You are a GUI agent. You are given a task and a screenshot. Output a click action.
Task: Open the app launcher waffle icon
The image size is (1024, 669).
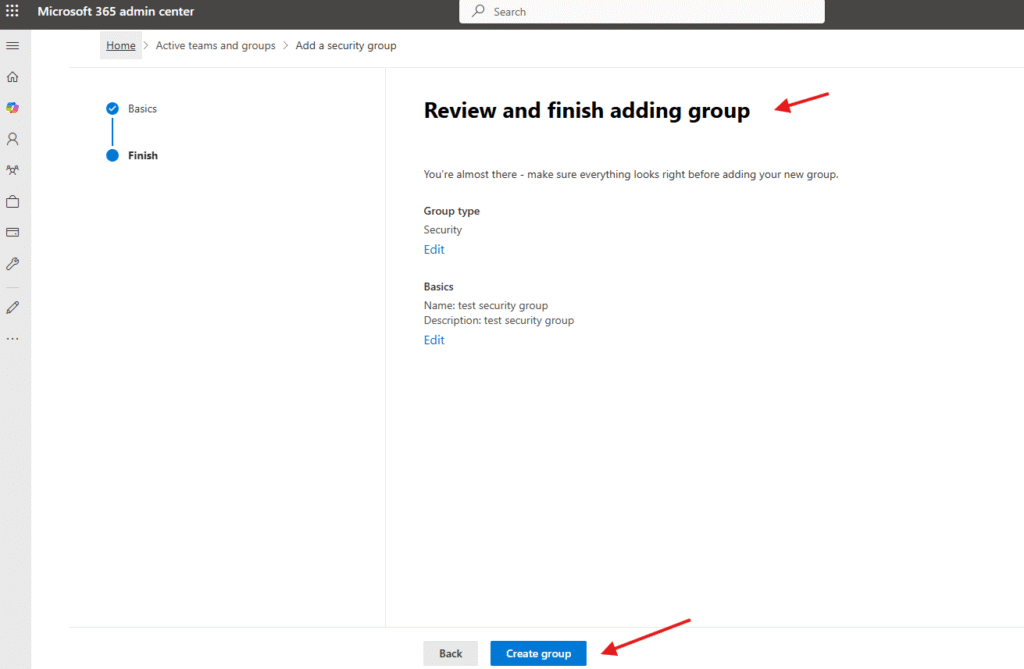[13, 11]
